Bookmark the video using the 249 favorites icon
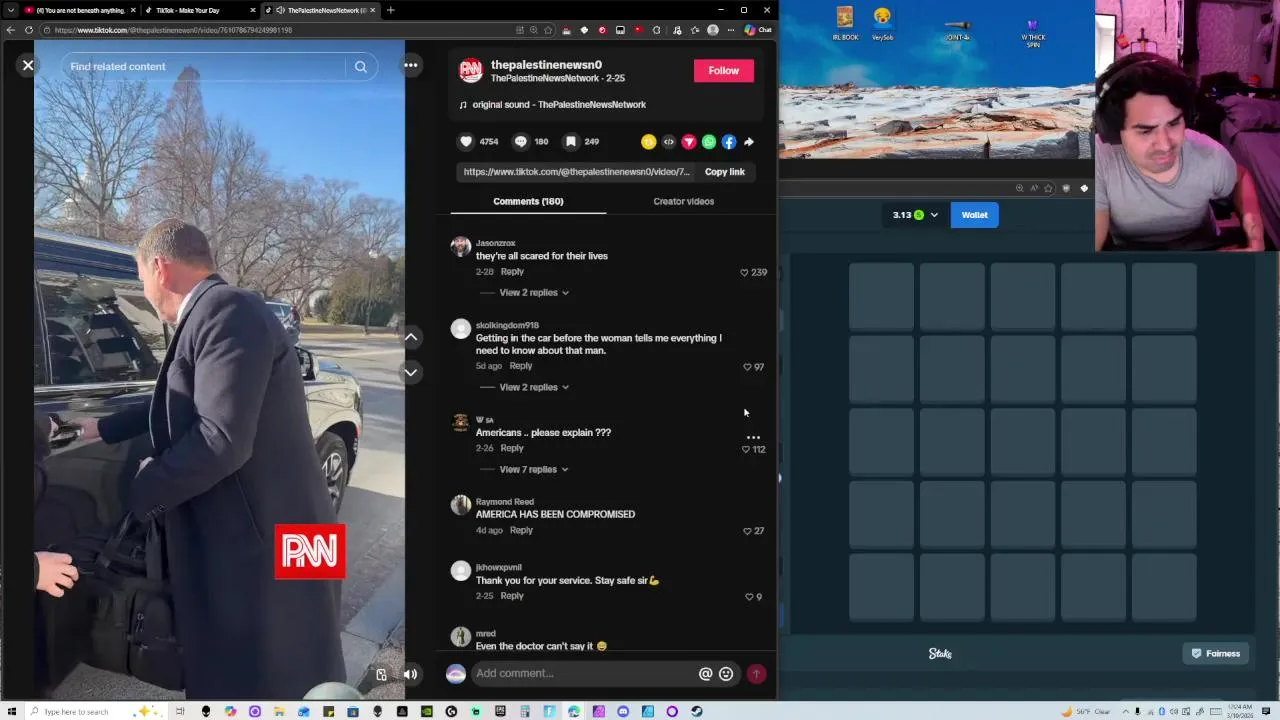Viewport: 1280px width, 720px height. pyautogui.click(x=571, y=142)
